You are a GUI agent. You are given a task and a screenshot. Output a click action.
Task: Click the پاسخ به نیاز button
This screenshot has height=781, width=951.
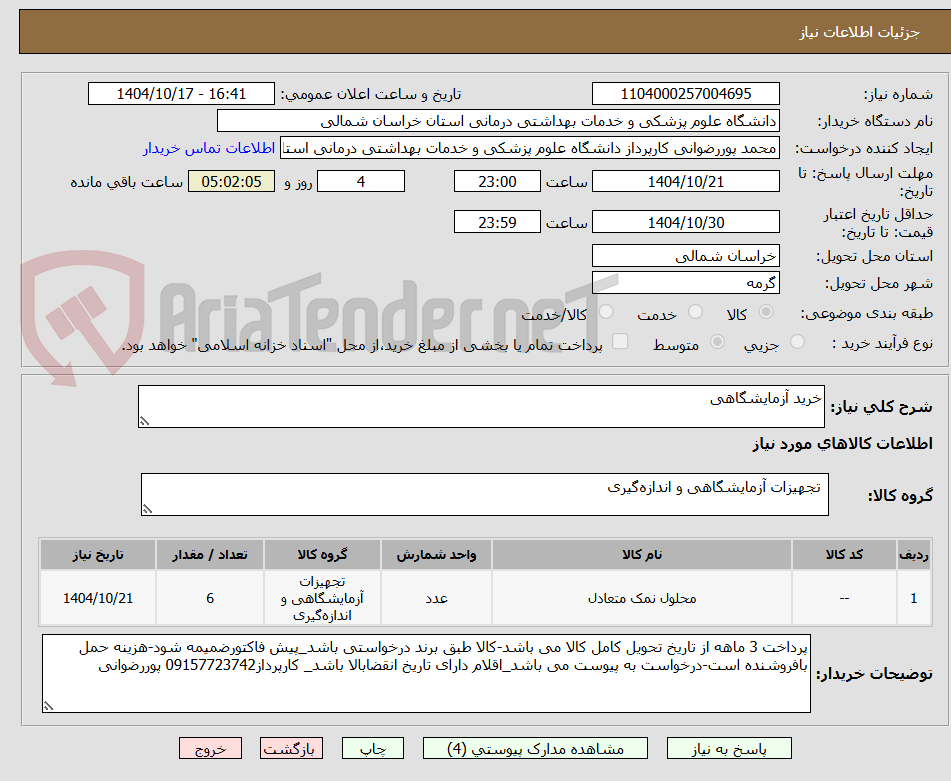pyautogui.click(x=729, y=748)
